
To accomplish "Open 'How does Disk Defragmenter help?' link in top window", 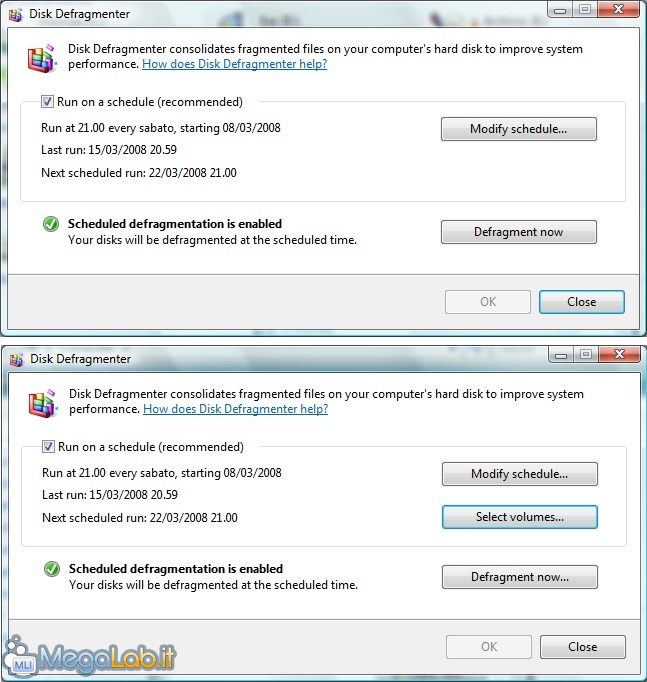I will tap(234, 64).
